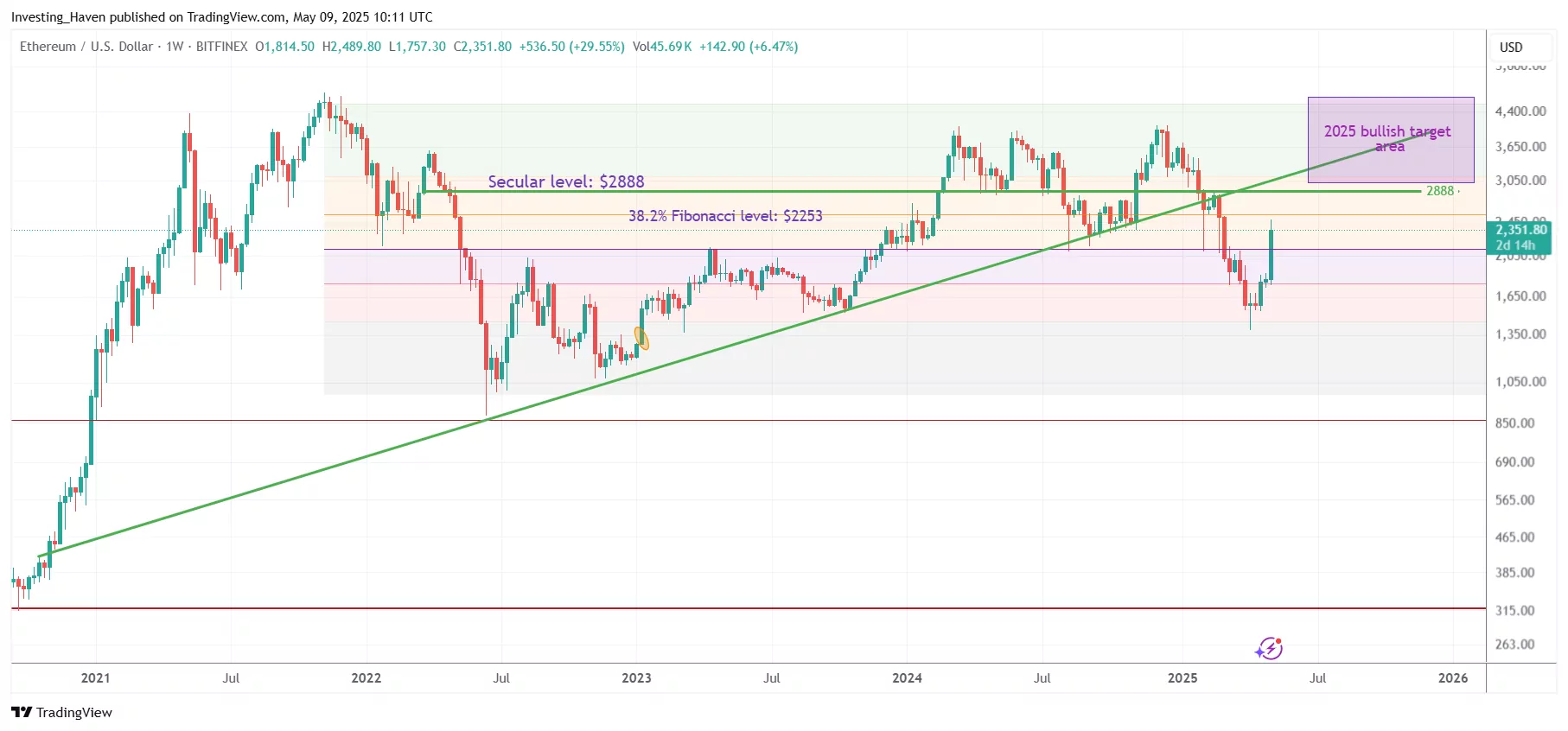Click the purple lightning bolt event icon
Screen dimensions: 1568x731
tap(1269, 648)
